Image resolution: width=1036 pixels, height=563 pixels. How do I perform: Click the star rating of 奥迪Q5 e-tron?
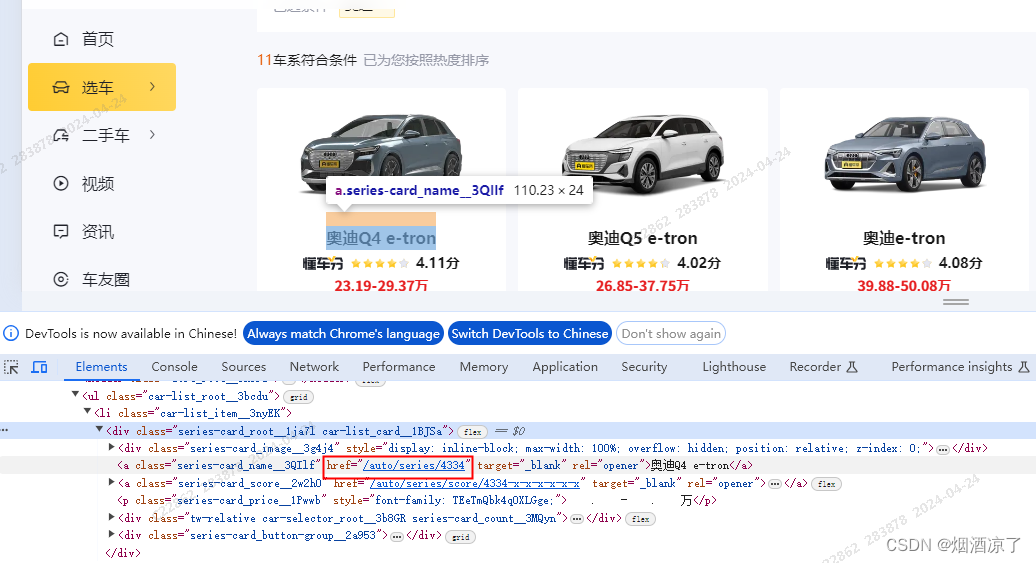[x=639, y=263]
